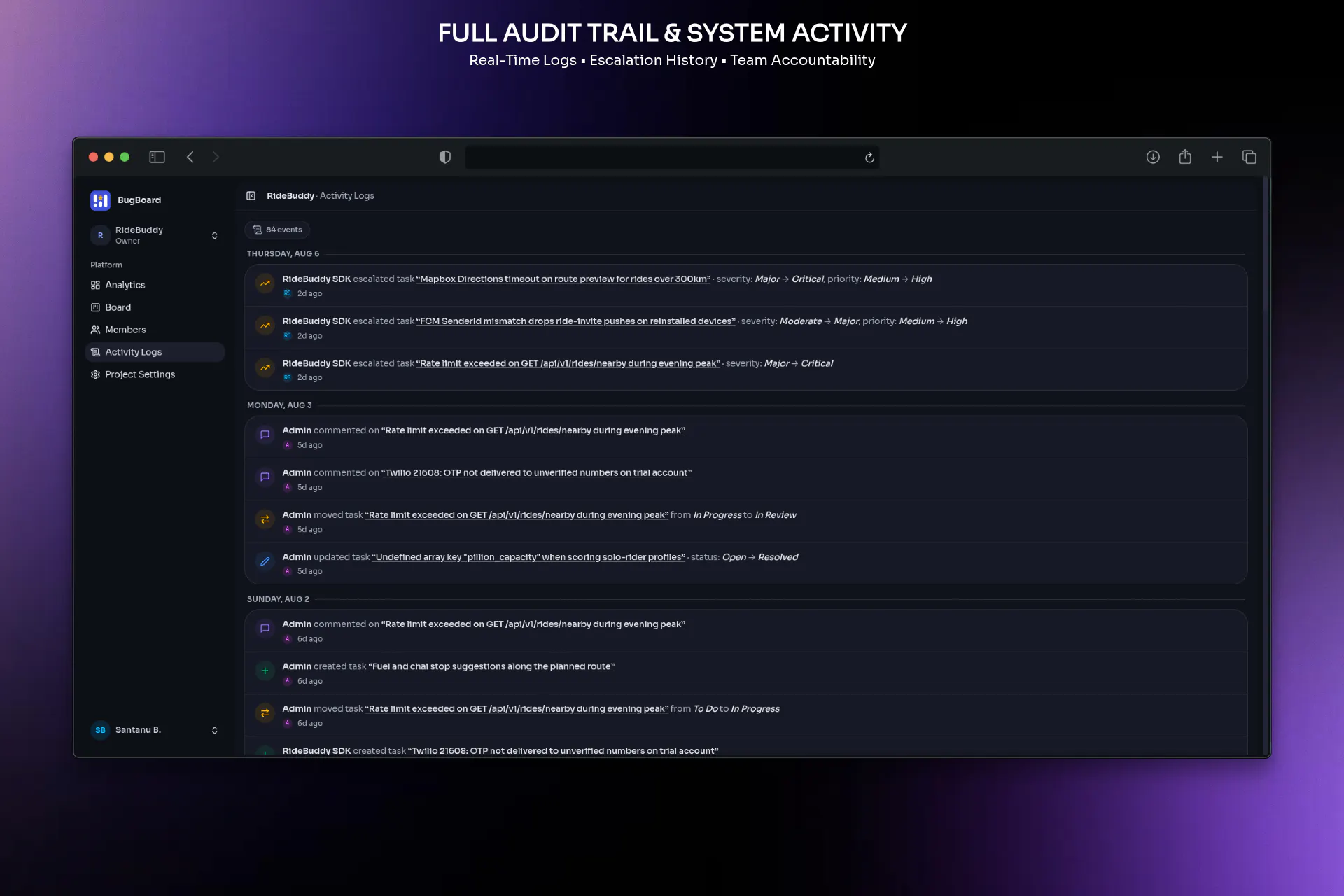
Task: Click the 84 events badge
Action: [x=277, y=230]
